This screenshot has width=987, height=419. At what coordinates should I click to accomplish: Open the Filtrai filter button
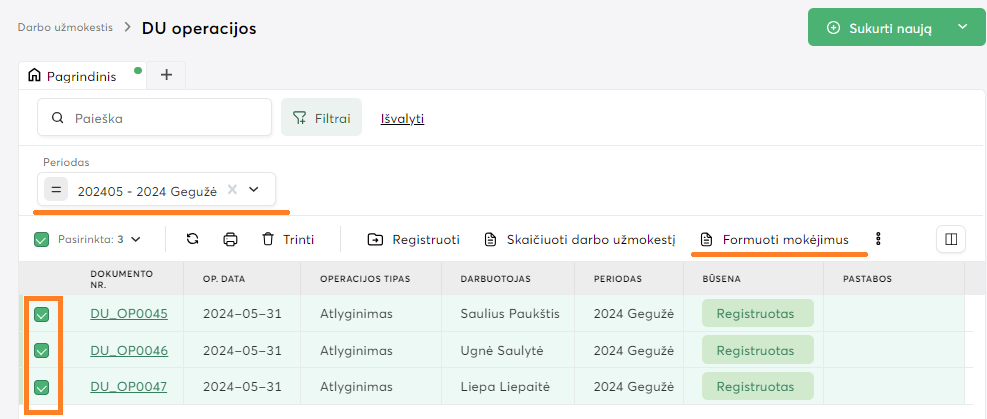pos(321,118)
